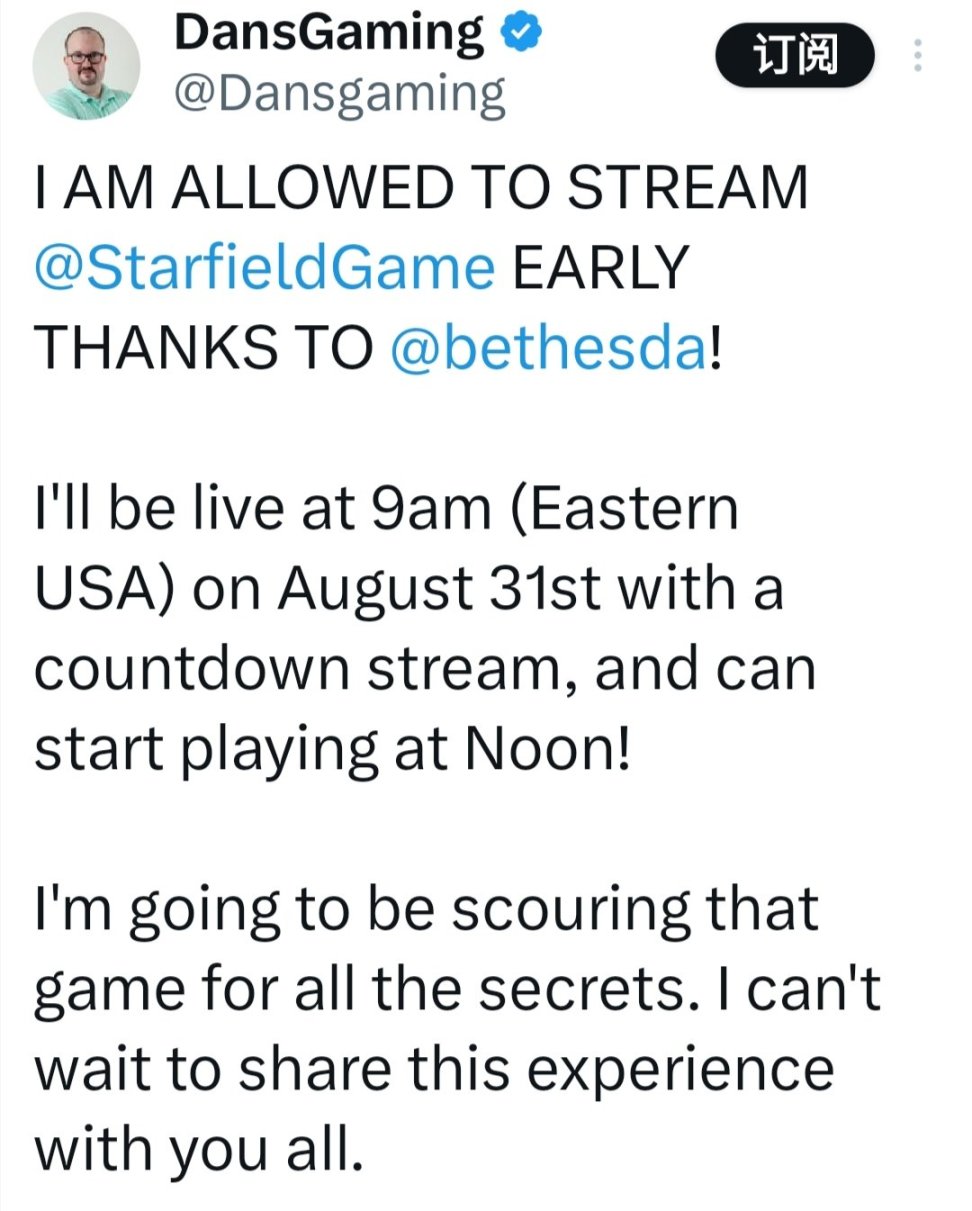Click the DansGaming display name
The image size is (972, 1211).
[x=329, y=34]
